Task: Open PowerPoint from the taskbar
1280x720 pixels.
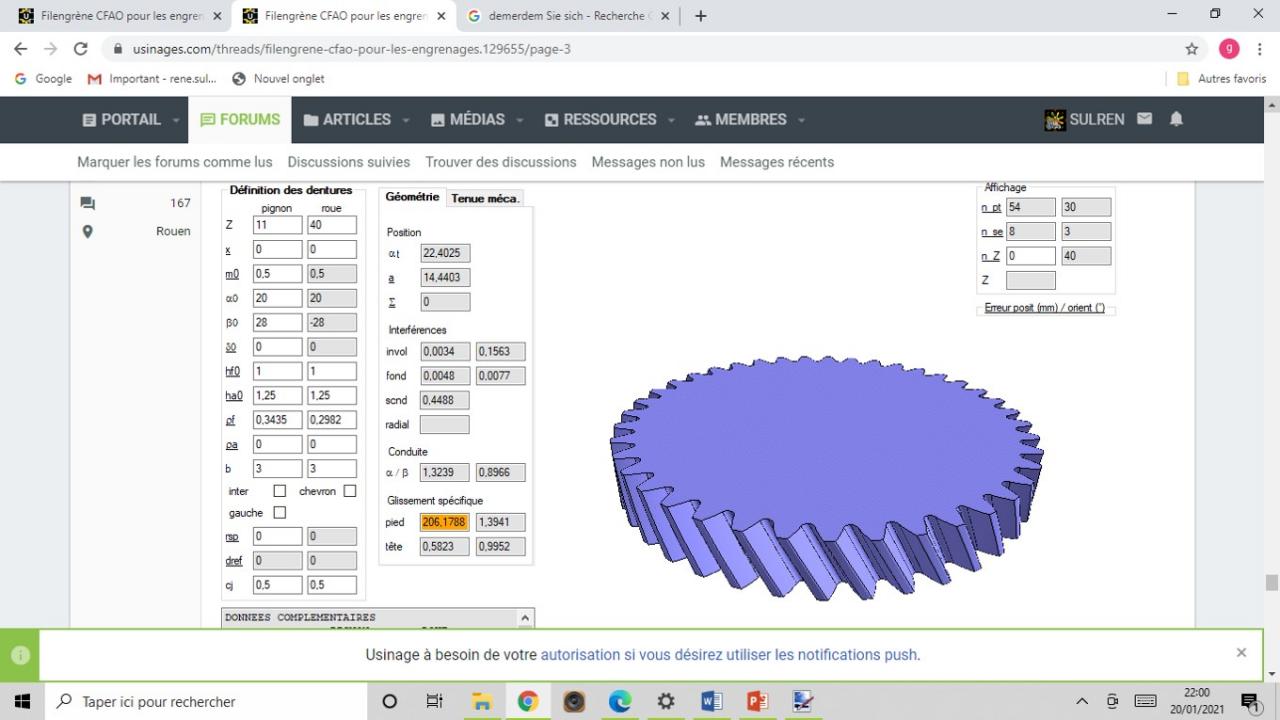Action: point(757,701)
